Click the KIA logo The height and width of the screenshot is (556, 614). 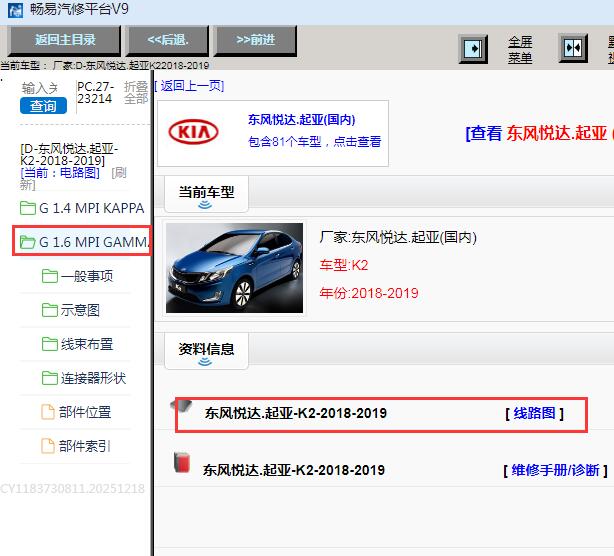(193, 132)
